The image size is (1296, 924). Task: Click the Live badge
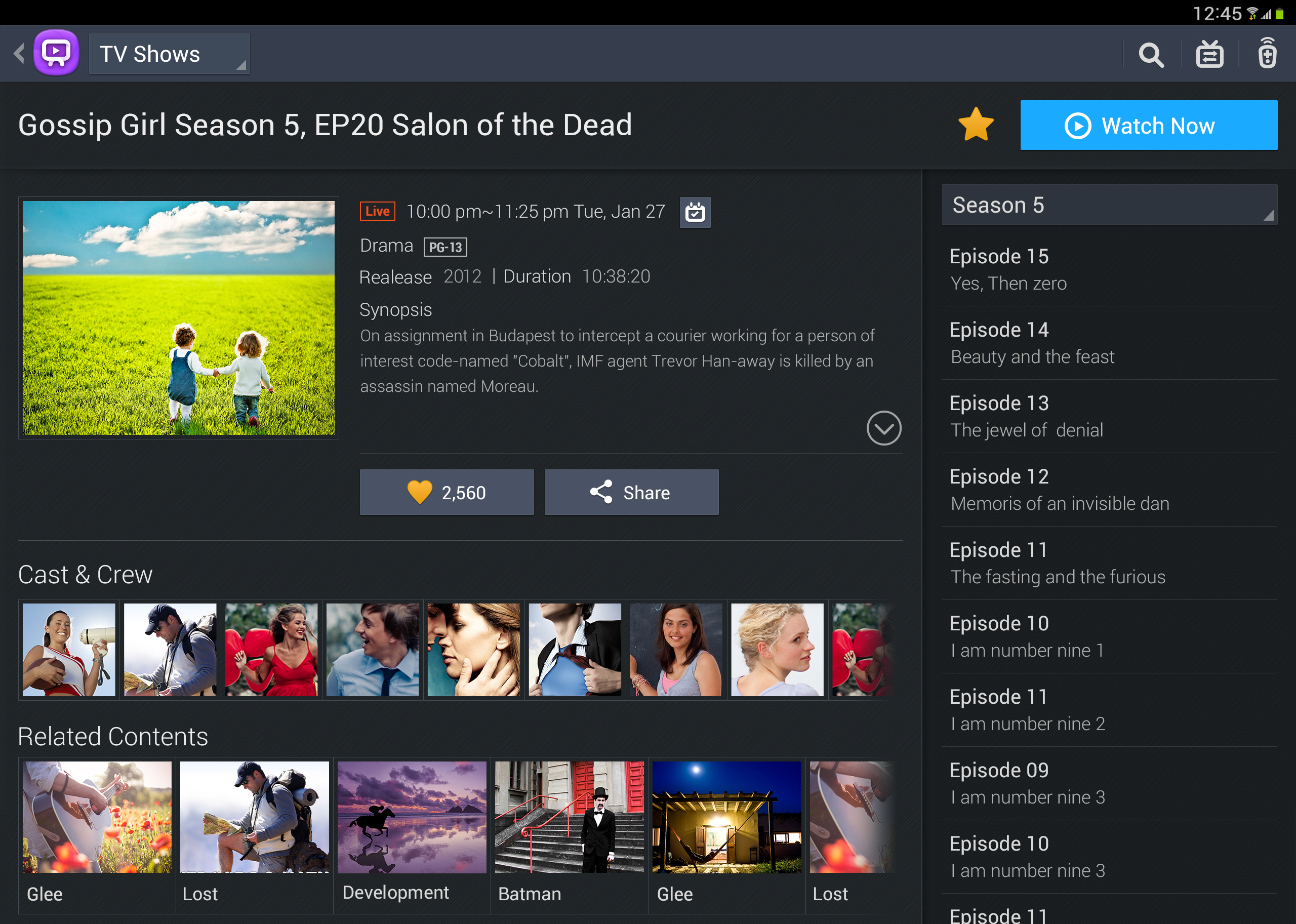pyautogui.click(x=377, y=211)
